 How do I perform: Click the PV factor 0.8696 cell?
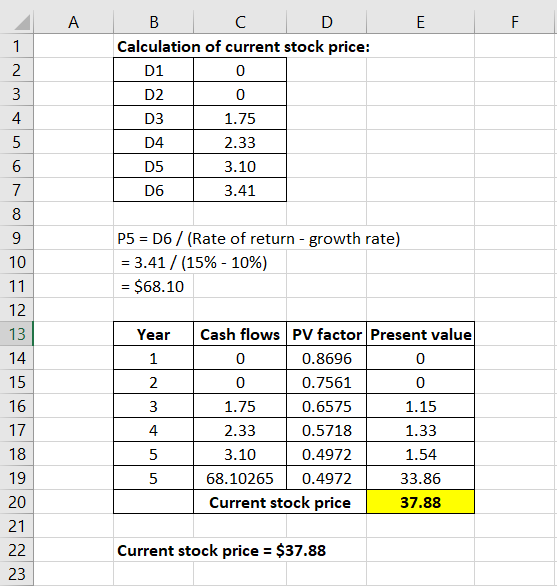327,358
